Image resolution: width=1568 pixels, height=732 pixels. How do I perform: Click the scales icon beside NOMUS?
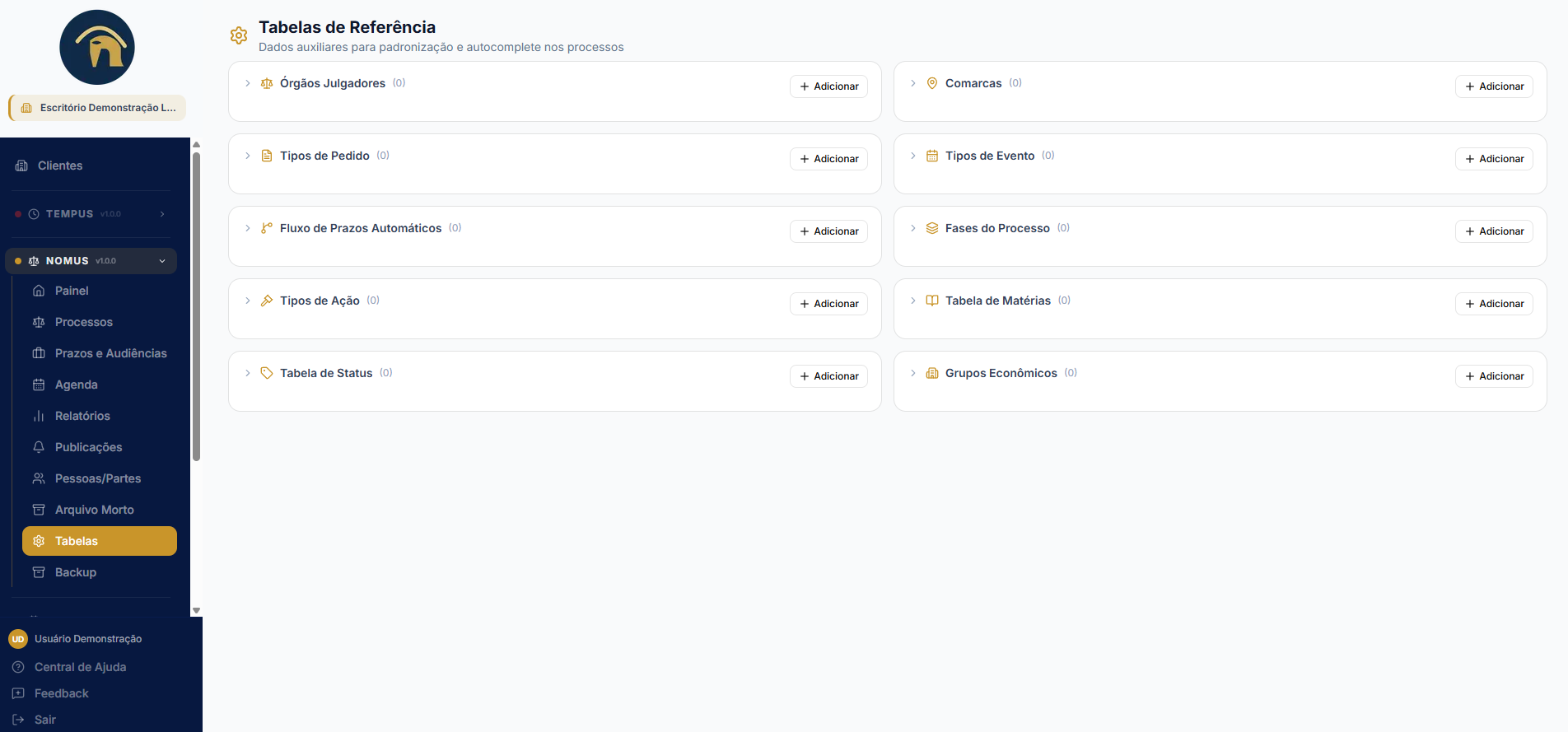(34, 261)
